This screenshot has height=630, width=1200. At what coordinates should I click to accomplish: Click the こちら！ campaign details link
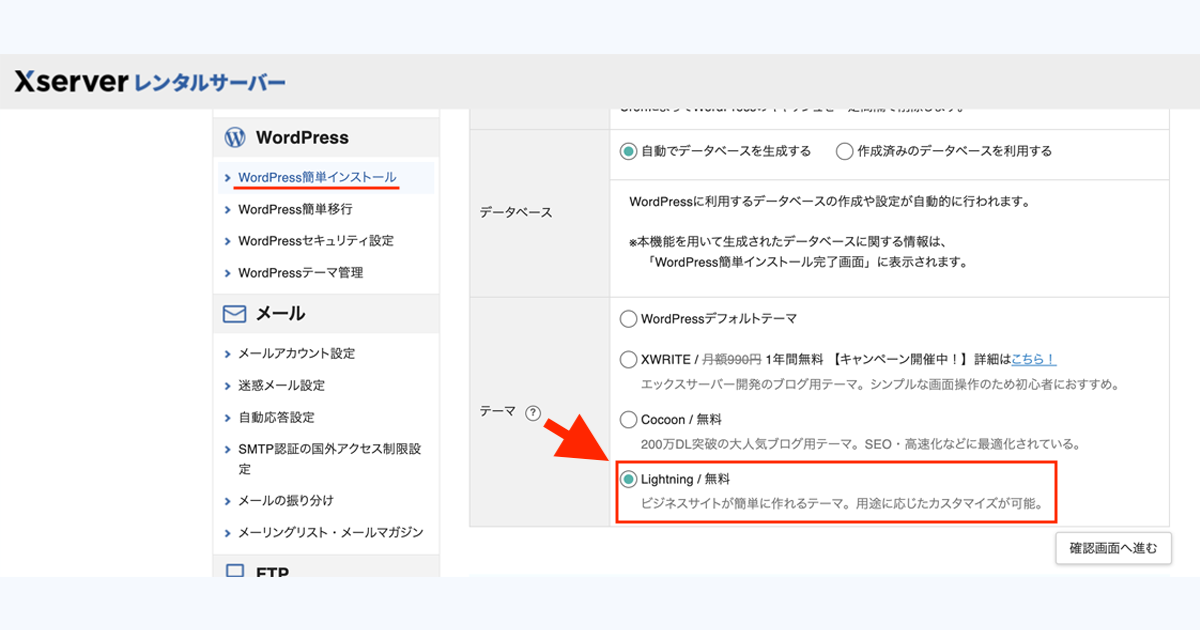pos(1033,359)
